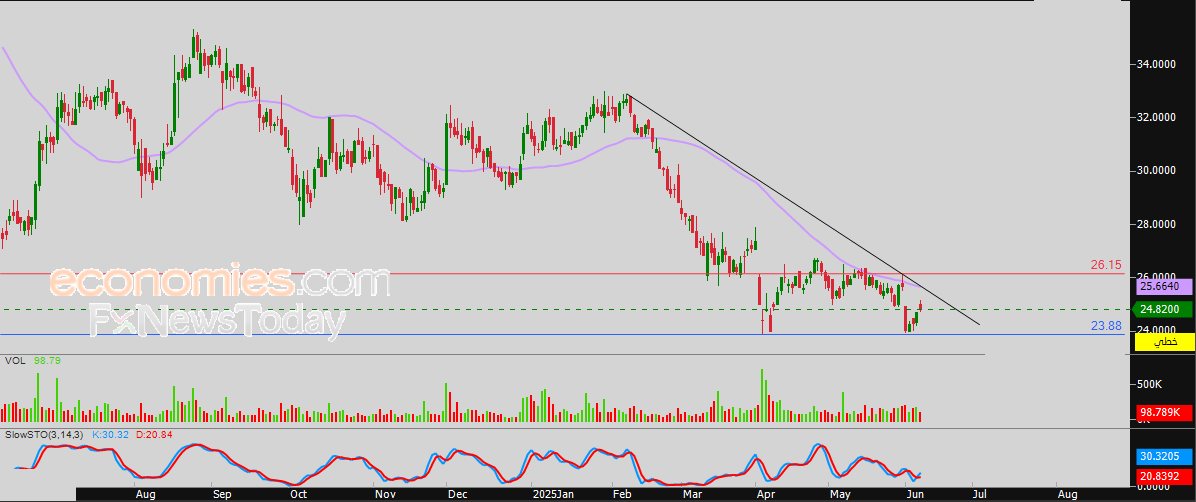Click the 32.0000 price axis label
Screen dimensions: 1196x502
1157,118
